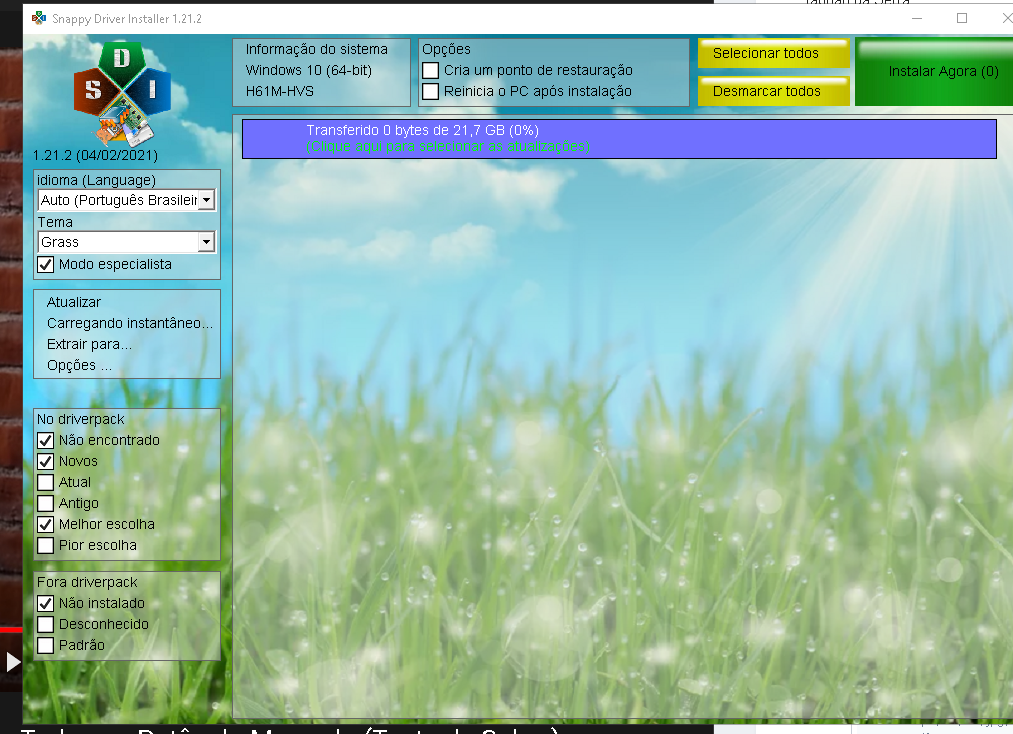The image size is (1013, 734).
Task: Click the play button on the background video
Action: (12, 662)
